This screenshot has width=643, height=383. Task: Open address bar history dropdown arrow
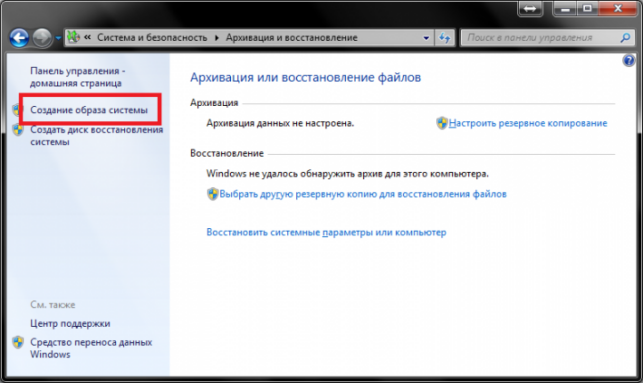(426, 38)
